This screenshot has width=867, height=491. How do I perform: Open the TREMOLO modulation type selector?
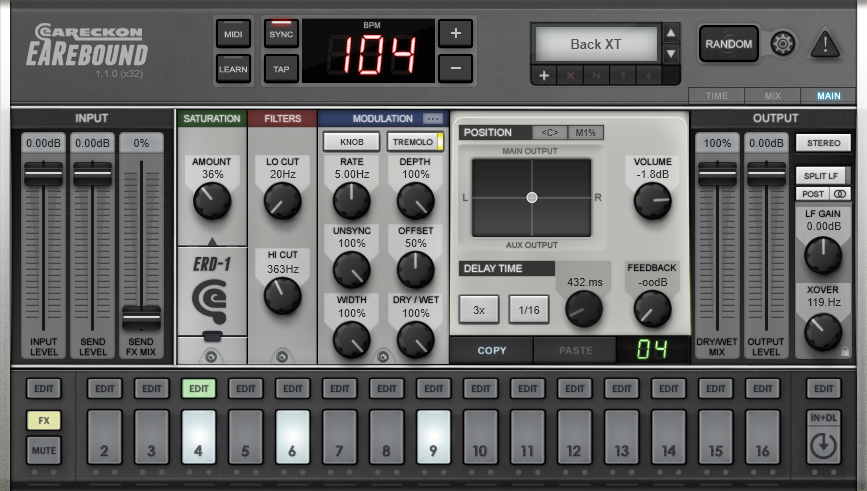point(413,142)
